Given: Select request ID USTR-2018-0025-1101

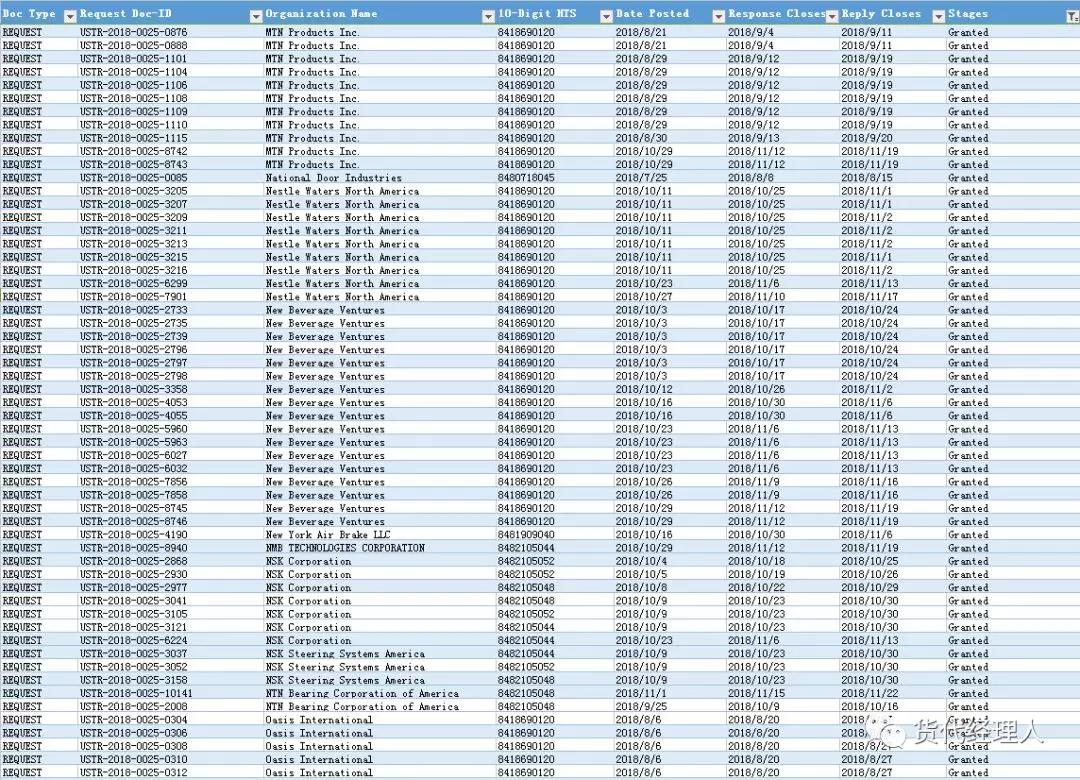Looking at the screenshot, I should 134,59.
